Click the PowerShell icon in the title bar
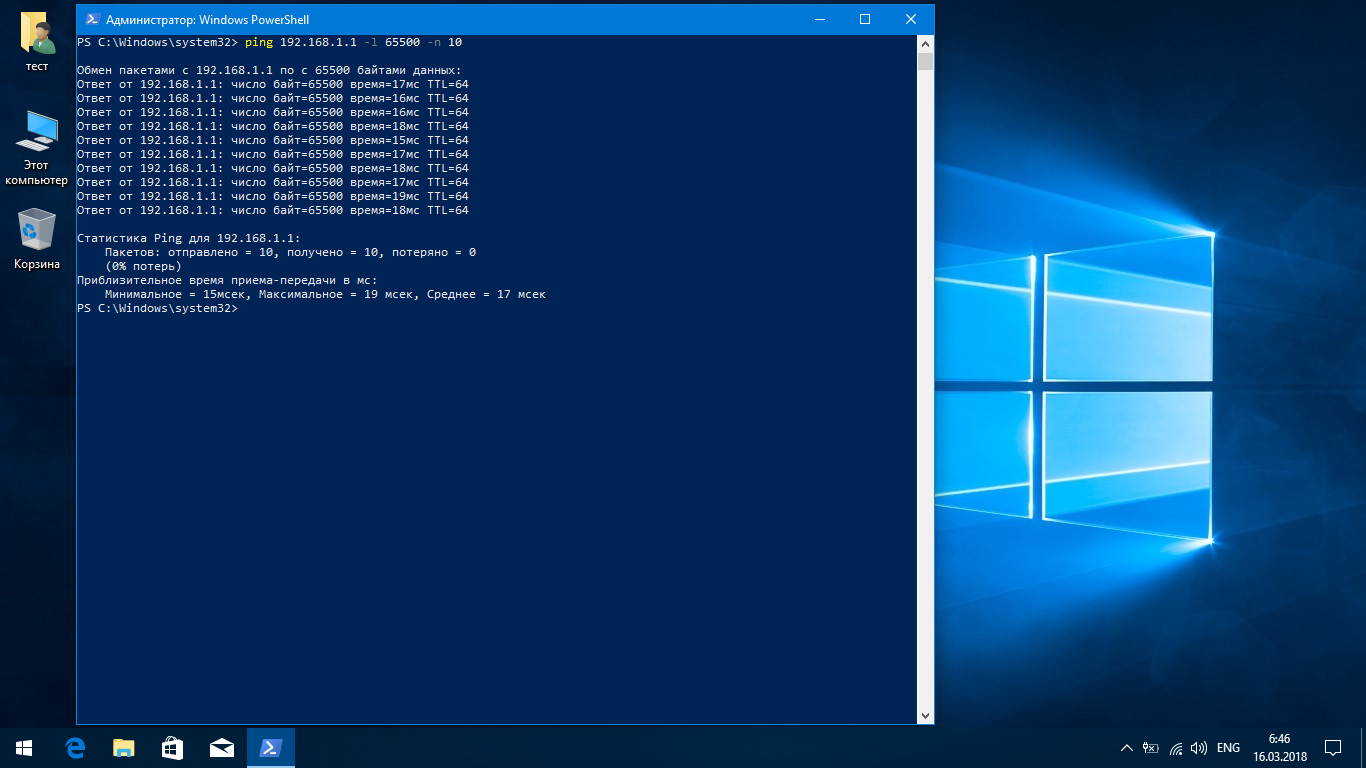 point(91,19)
